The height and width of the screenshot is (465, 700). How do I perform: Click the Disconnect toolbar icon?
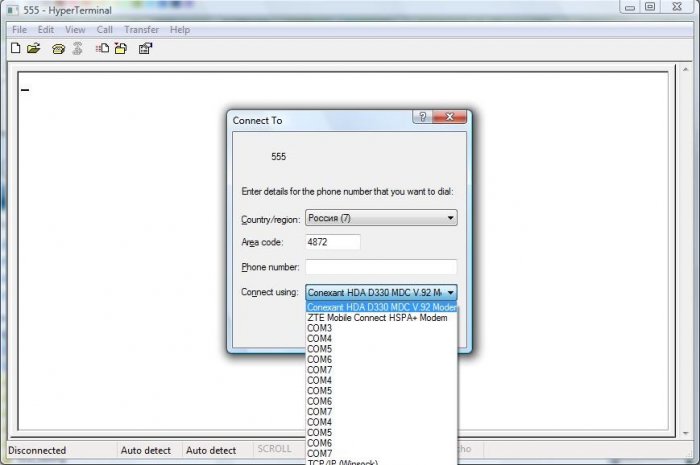(77, 48)
